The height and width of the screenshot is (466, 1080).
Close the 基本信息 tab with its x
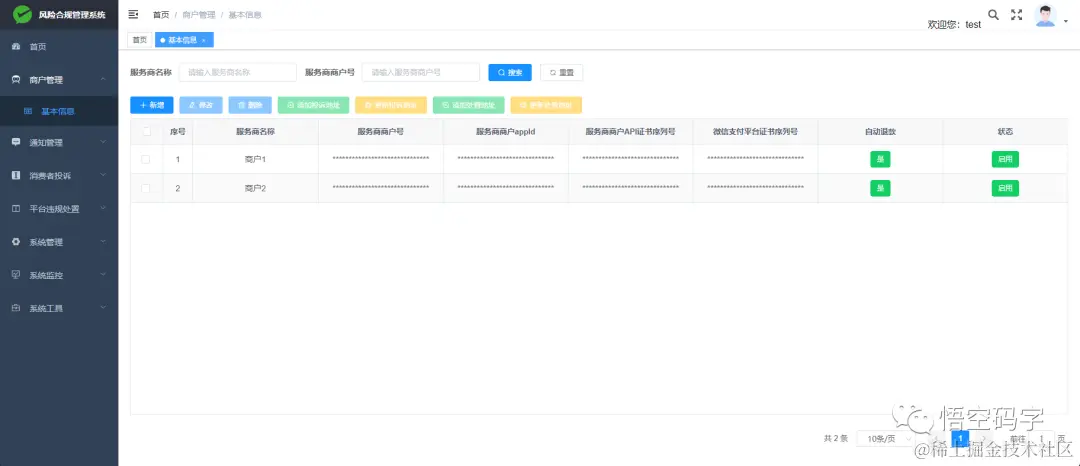click(x=203, y=41)
